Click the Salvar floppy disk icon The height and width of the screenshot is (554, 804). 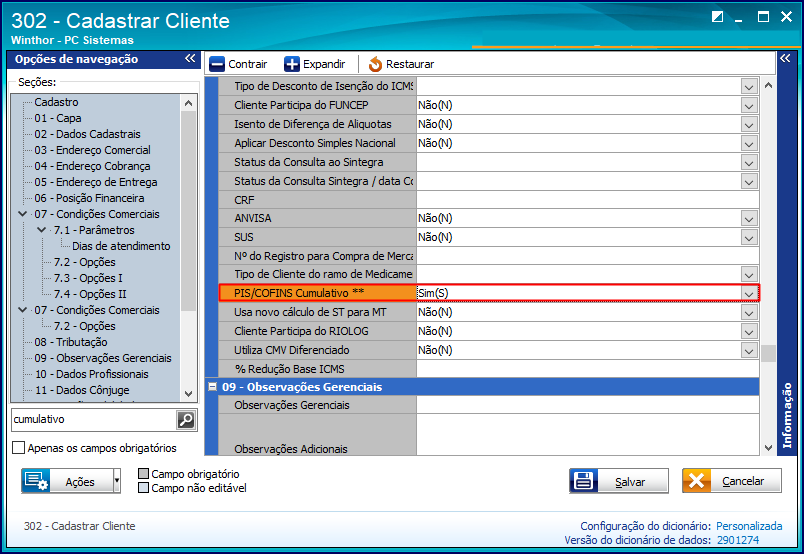584,481
